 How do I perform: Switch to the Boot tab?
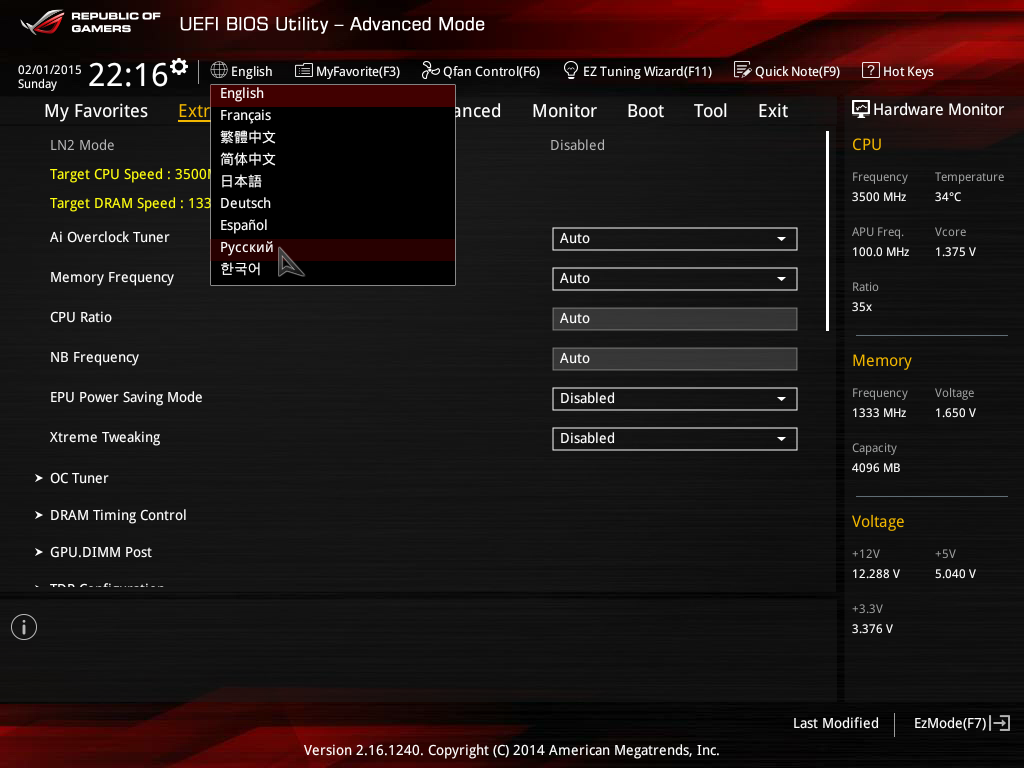(645, 111)
